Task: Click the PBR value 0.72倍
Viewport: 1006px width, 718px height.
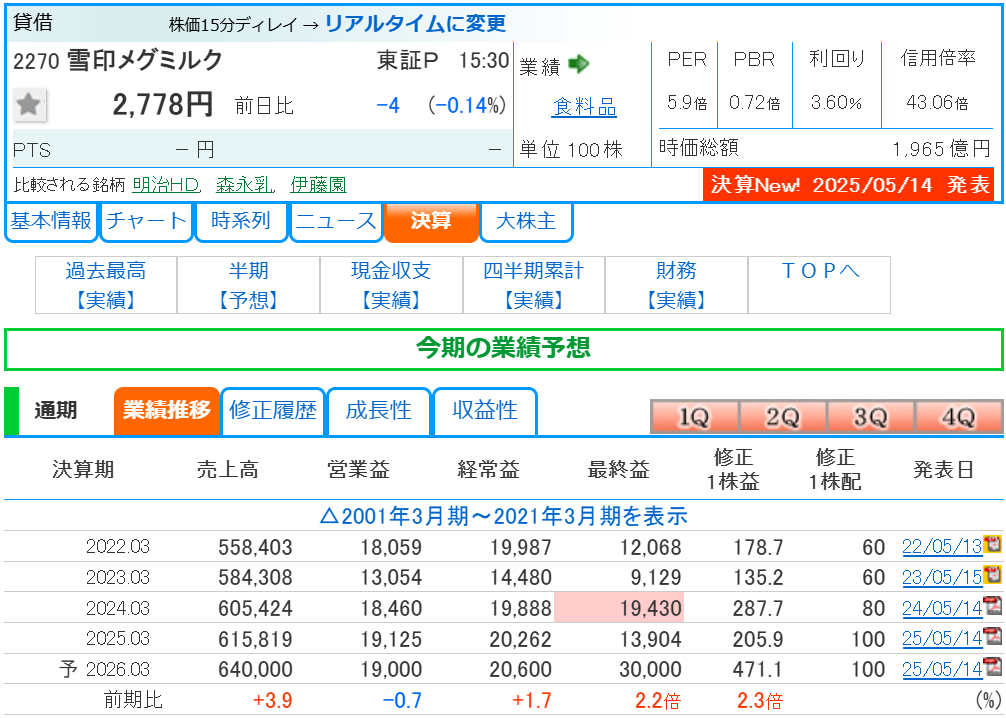Action: 754,103
